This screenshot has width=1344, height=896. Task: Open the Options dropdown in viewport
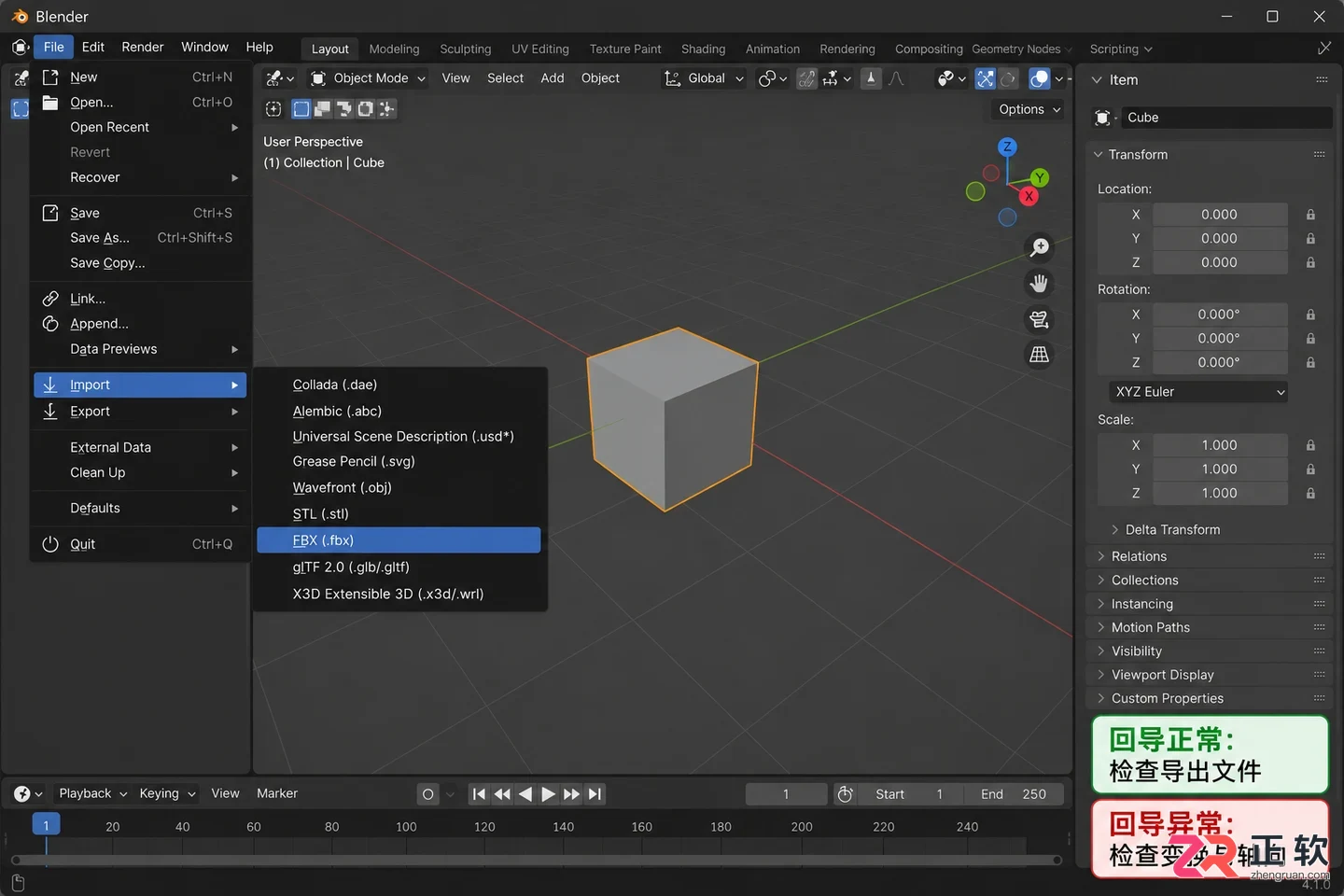1029,109
